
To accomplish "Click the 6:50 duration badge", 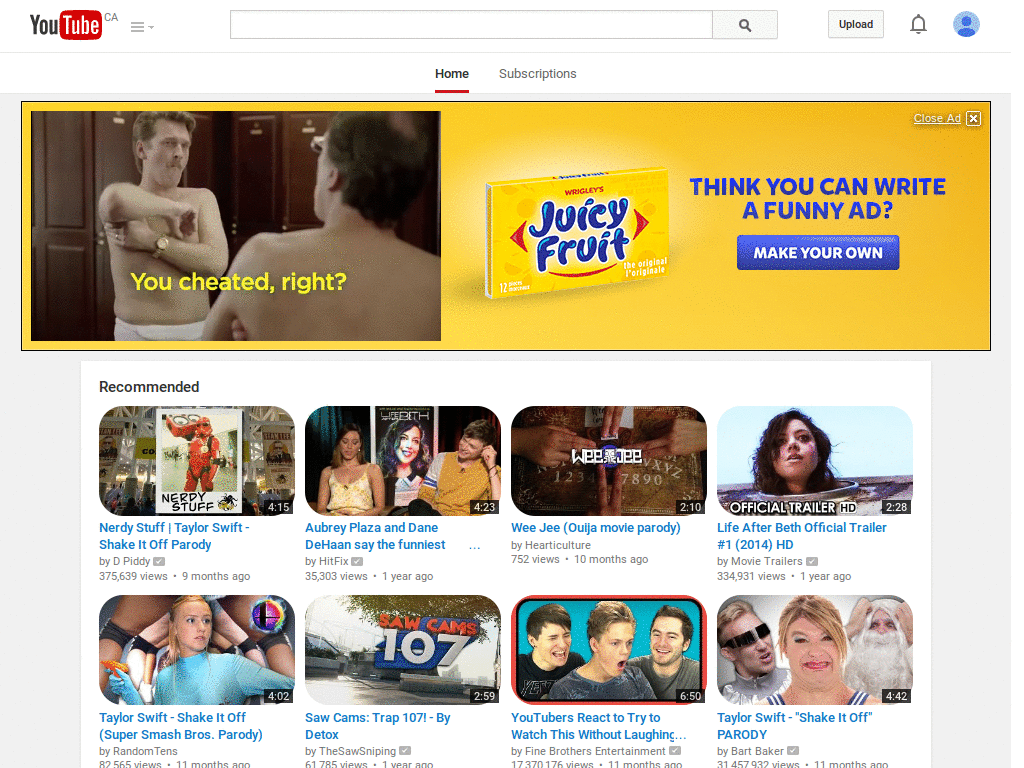I will coord(690,696).
